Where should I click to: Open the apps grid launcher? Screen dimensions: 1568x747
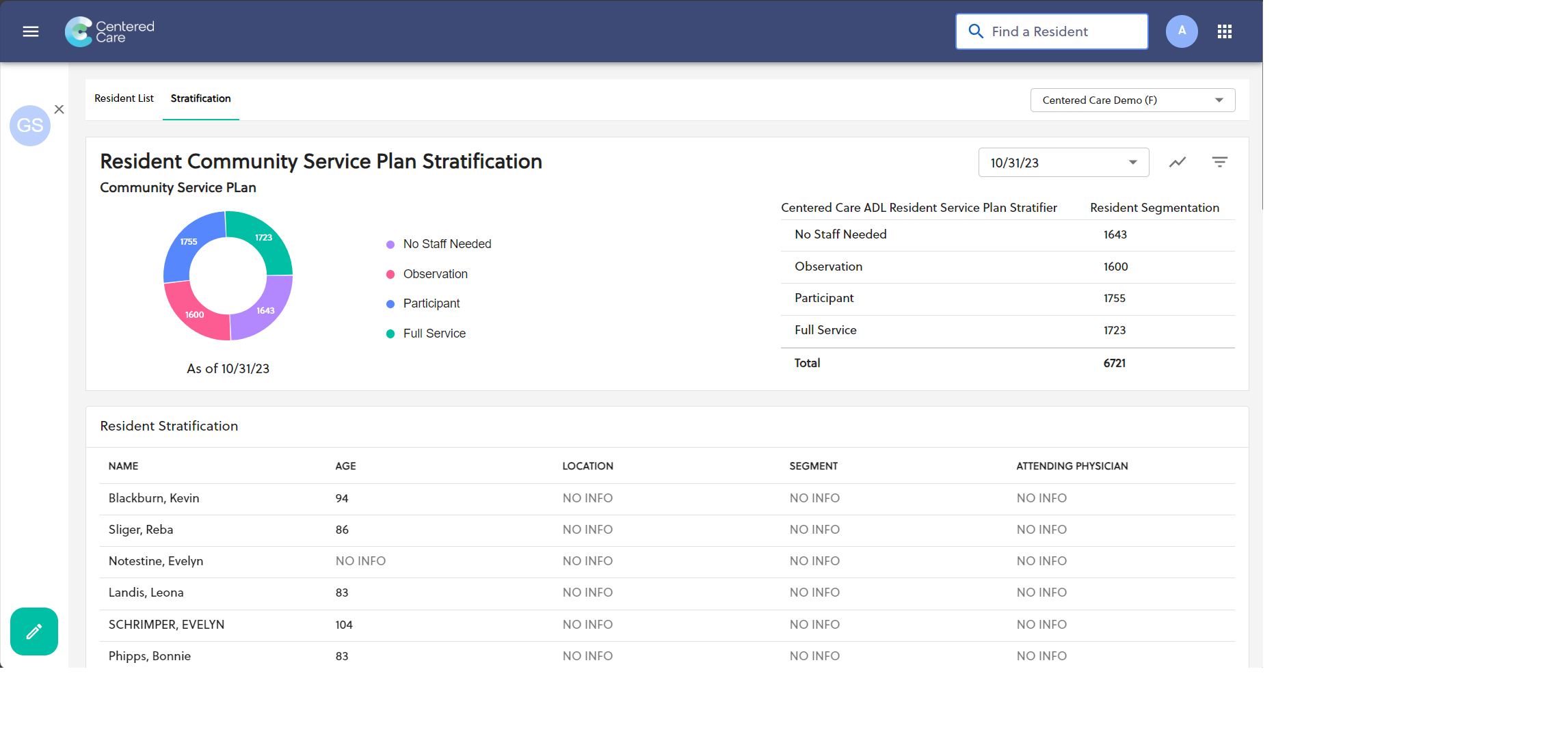[x=1225, y=31]
